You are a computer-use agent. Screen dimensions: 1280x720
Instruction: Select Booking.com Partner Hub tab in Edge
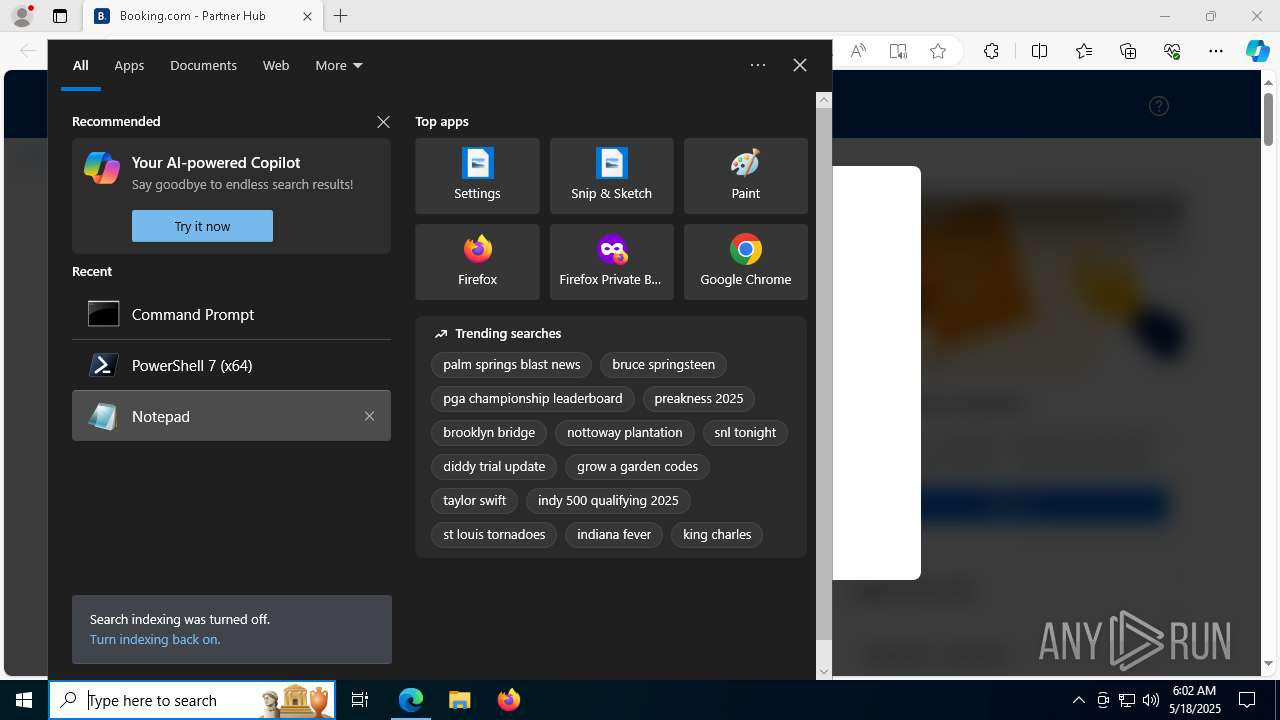point(202,16)
